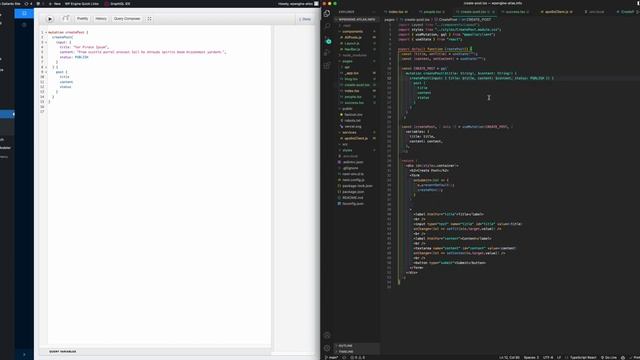The image size is (640, 360).
Task: Toggle fullscreen icon in GraphiQL toolbar
Action: (x=149, y=19)
